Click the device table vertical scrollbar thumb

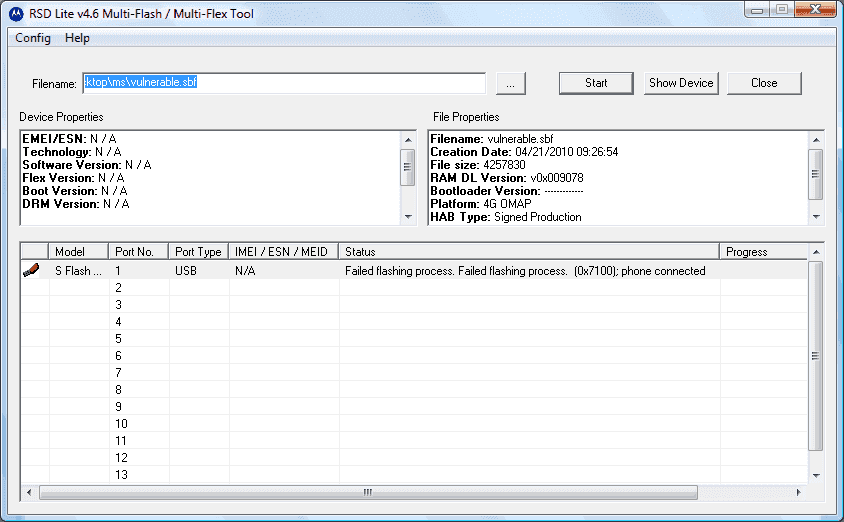tap(816, 356)
